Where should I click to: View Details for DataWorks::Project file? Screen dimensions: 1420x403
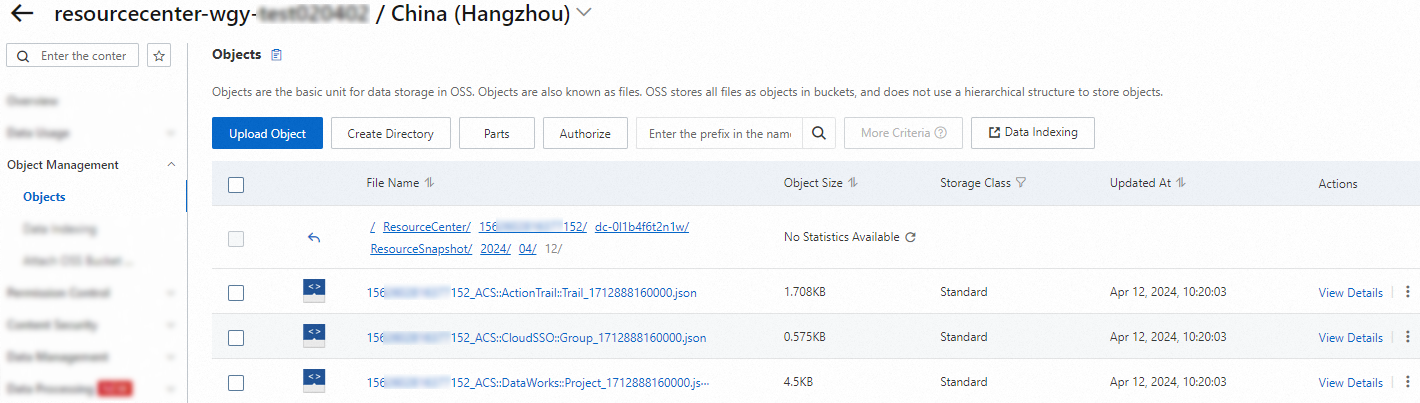click(x=1351, y=383)
